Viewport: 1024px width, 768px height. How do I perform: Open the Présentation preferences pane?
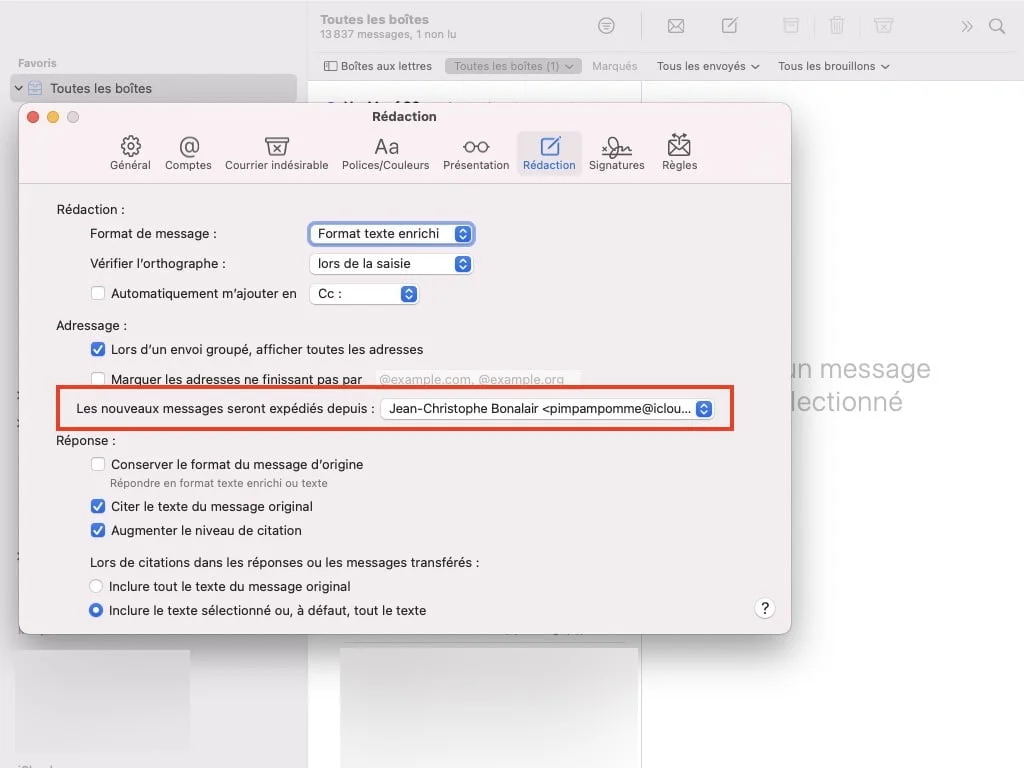(x=476, y=152)
